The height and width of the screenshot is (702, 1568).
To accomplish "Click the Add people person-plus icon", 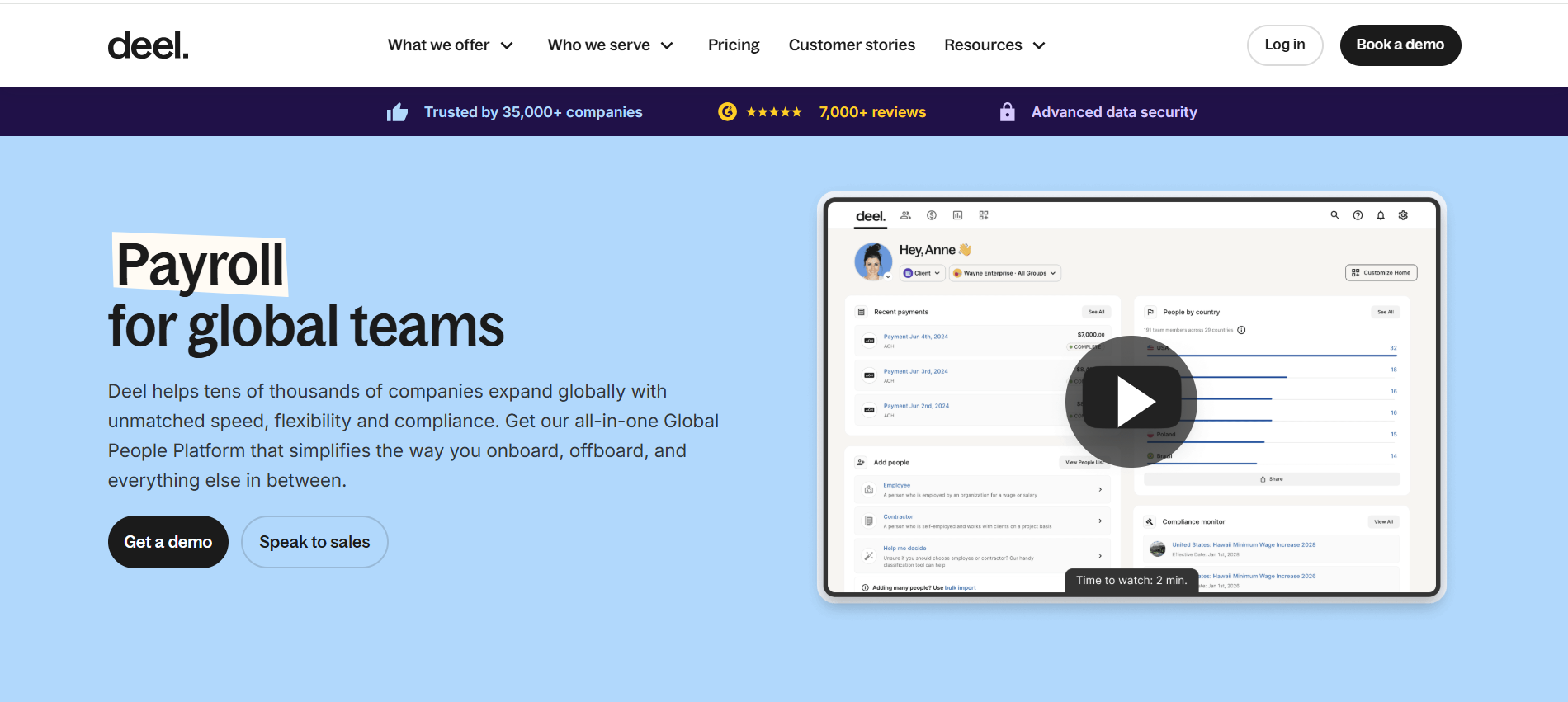I will click(x=862, y=462).
